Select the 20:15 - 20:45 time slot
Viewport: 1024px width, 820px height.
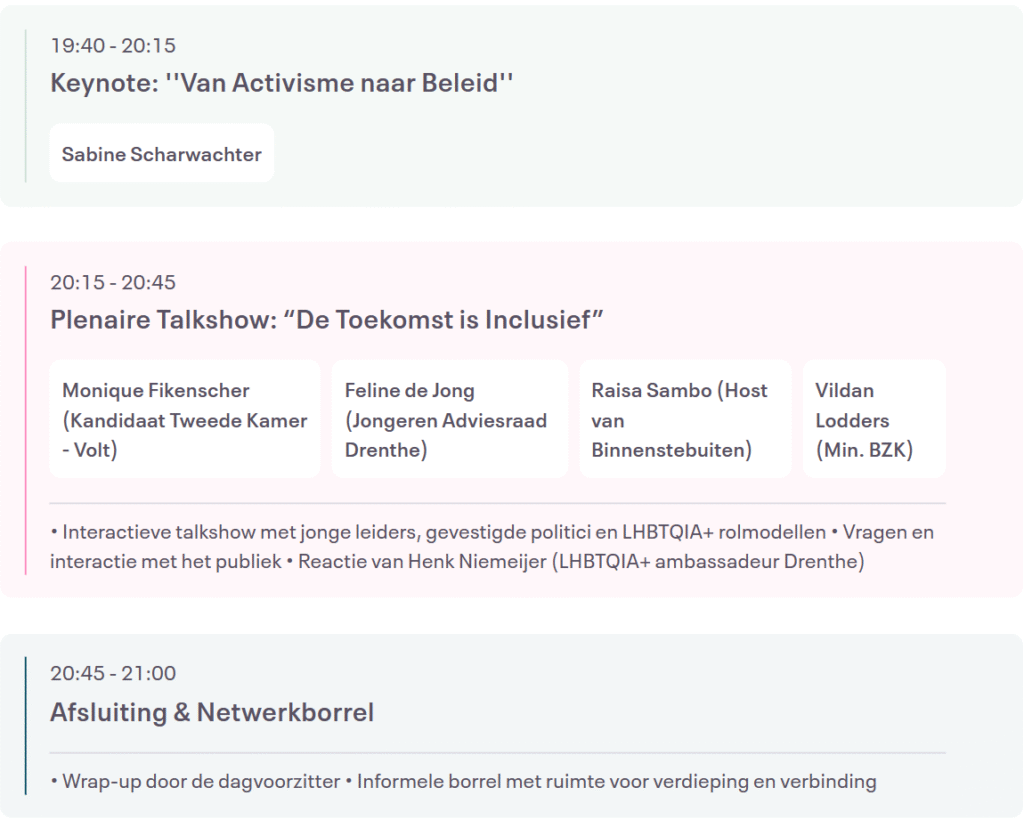tap(113, 282)
